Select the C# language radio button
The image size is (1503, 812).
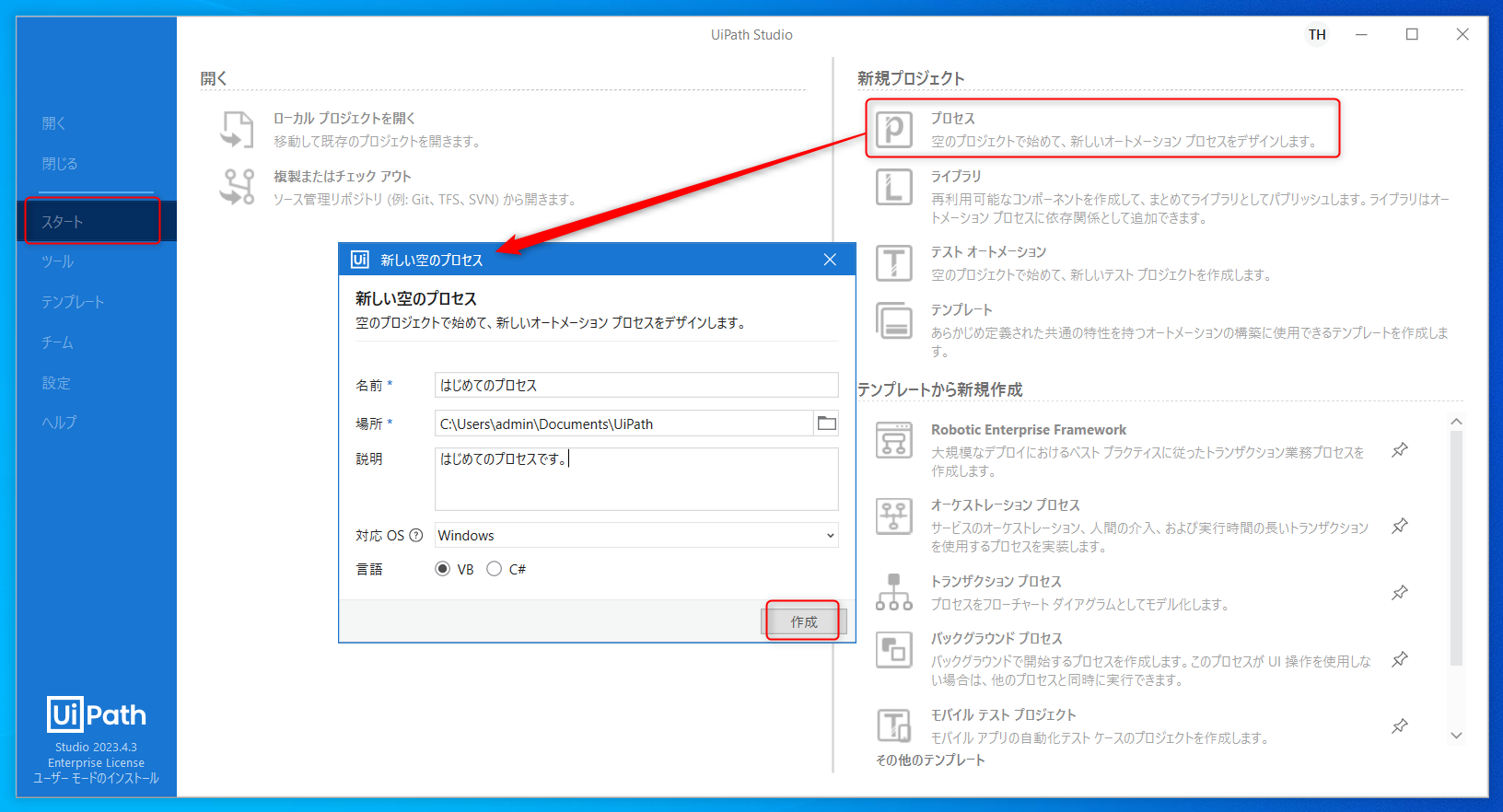pos(495,569)
